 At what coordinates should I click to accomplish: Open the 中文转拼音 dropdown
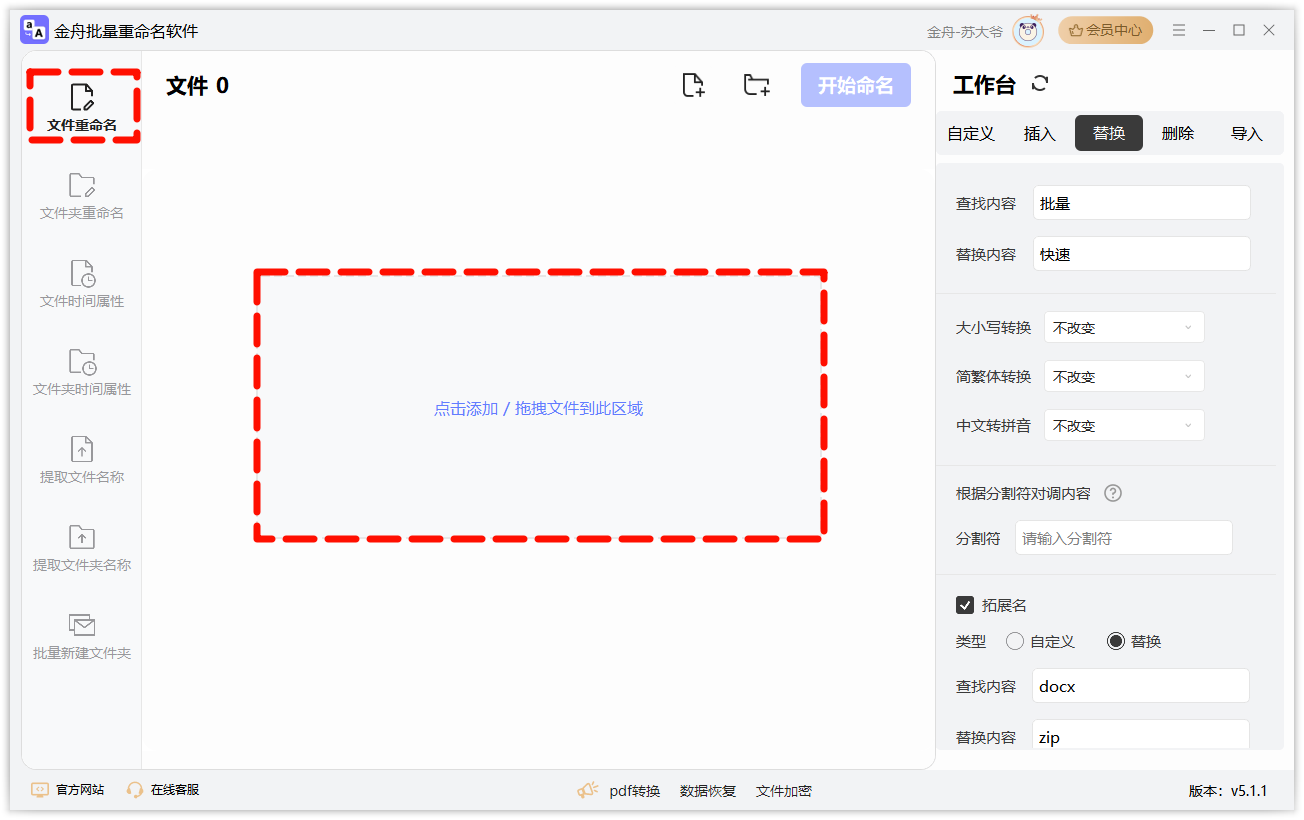point(1124,425)
